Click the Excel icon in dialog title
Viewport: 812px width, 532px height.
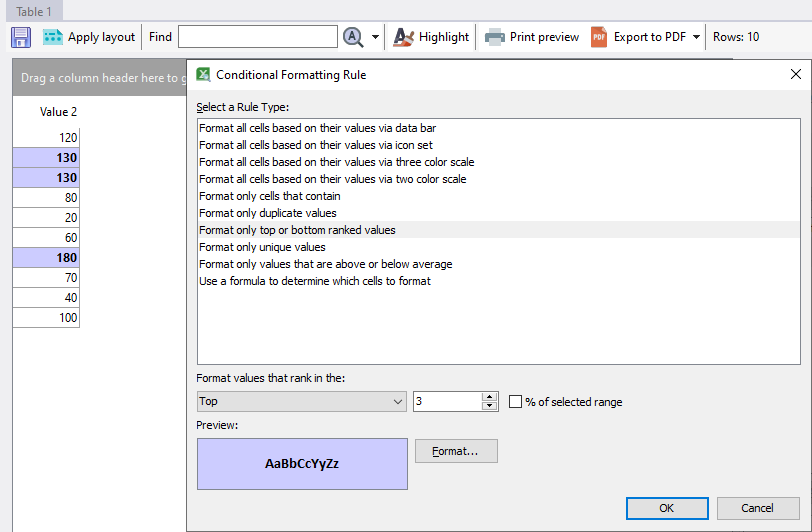point(204,74)
